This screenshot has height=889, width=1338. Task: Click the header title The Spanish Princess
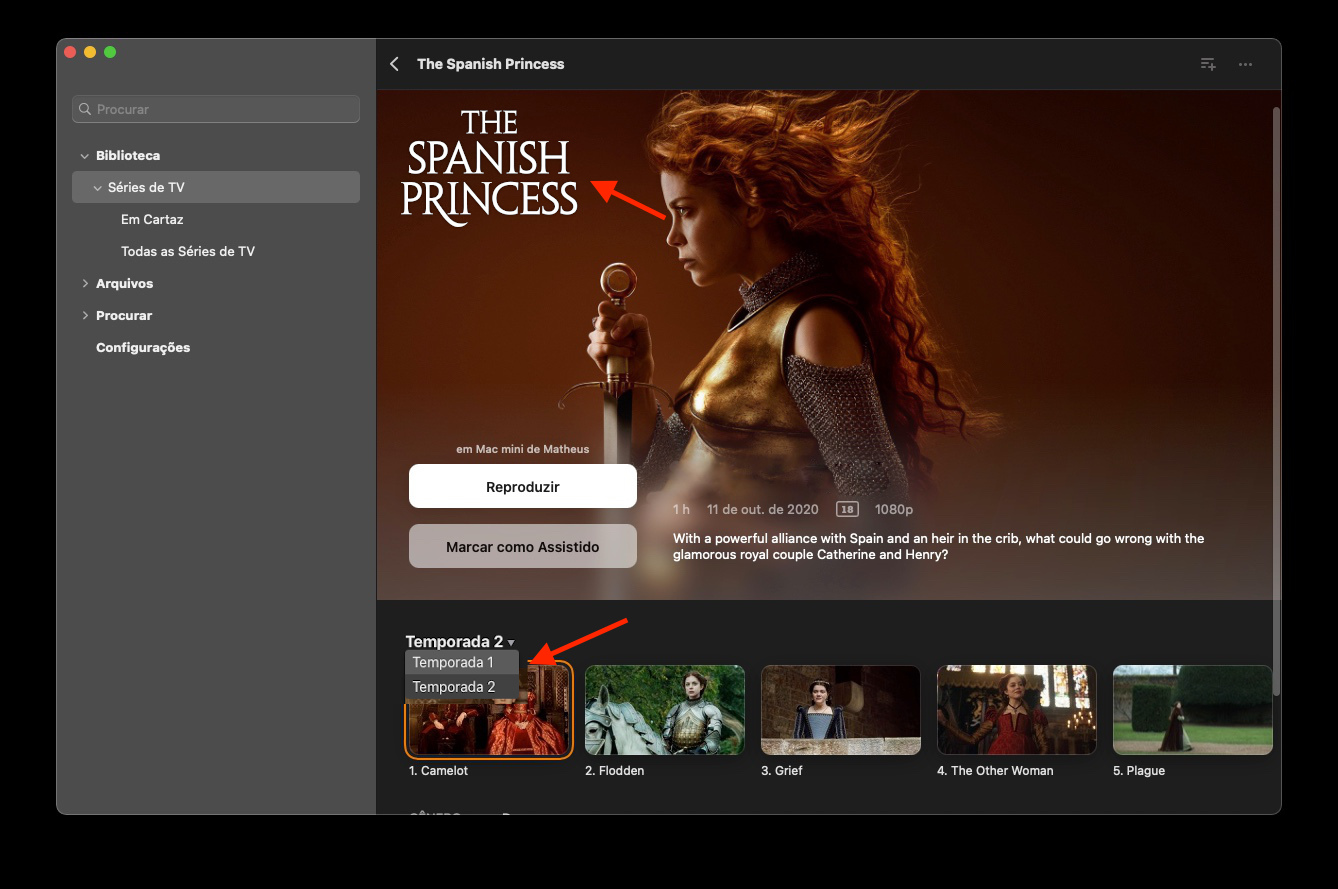point(491,64)
